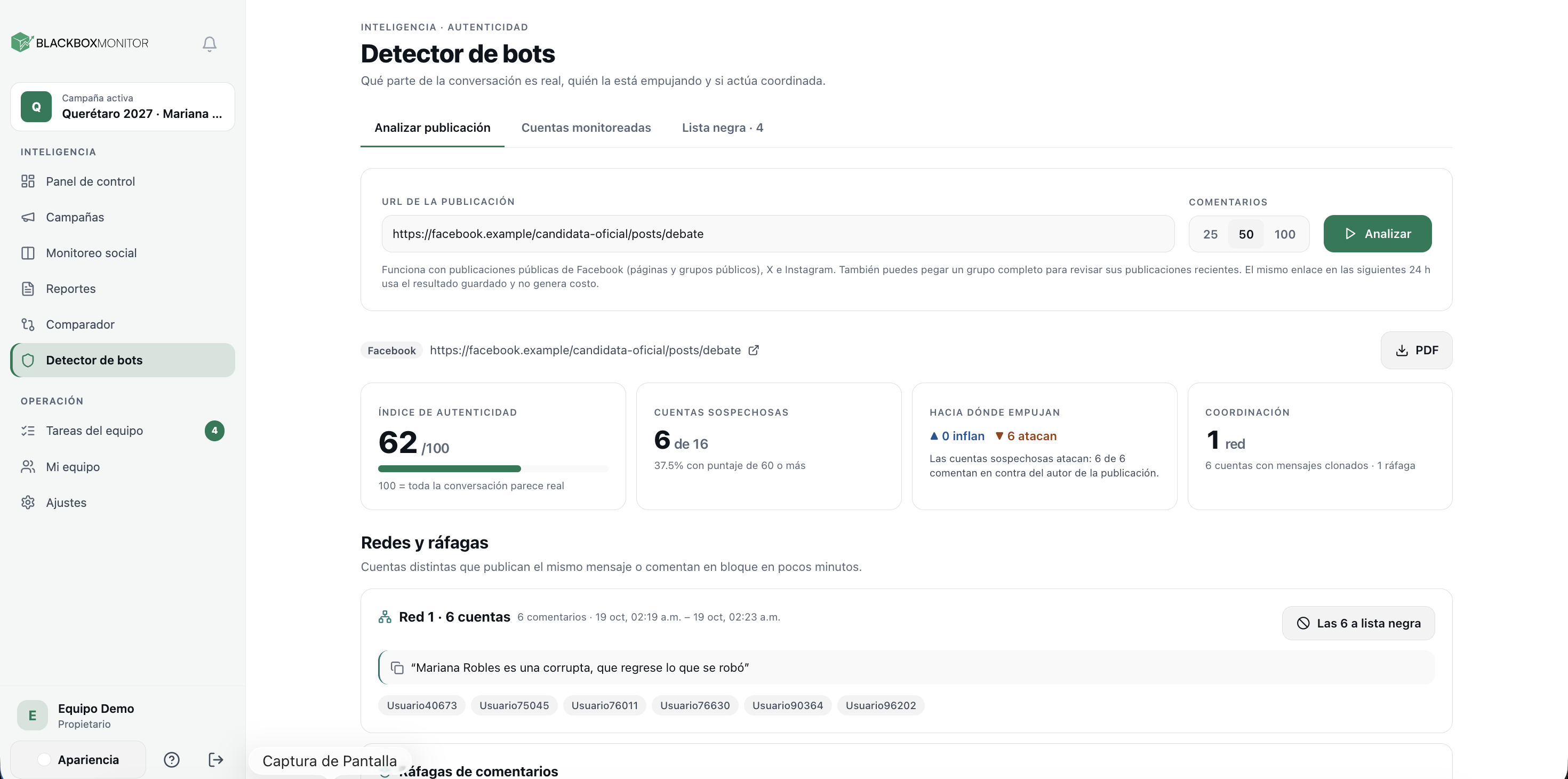Open Reportes section
Screen dimensions: 1568x779
coord(122,289)
